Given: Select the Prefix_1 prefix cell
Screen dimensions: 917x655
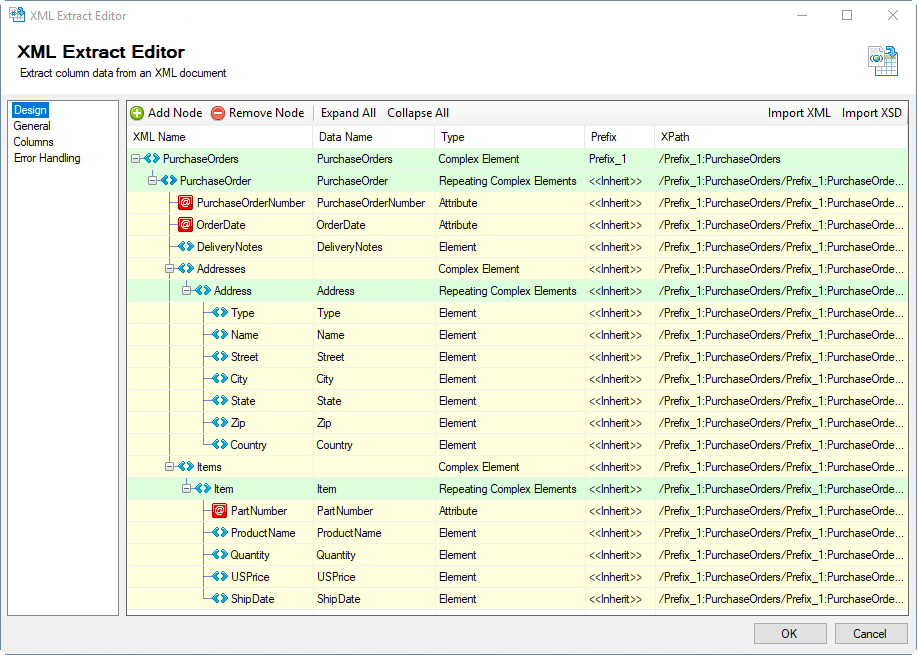Looking at the screenshot, I should coord(619,158).
